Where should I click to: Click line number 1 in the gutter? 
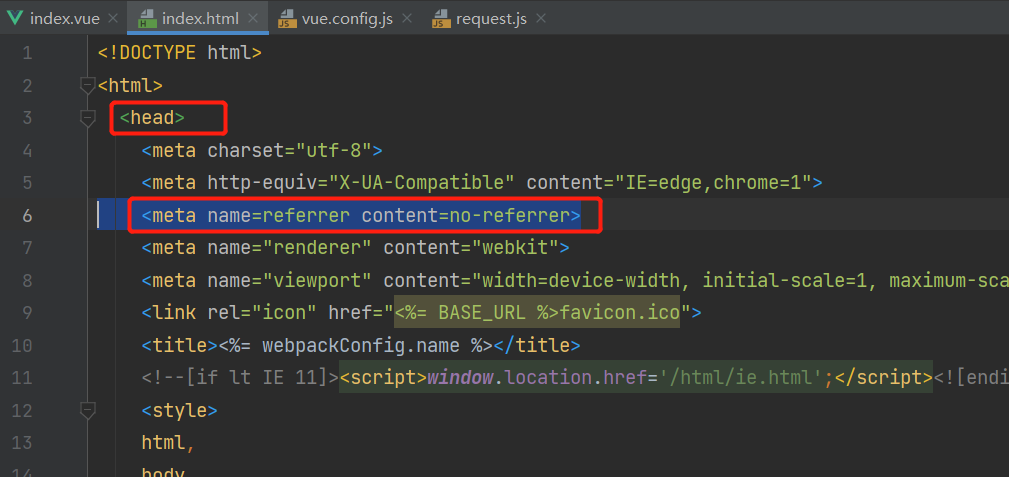pos(26,53)
